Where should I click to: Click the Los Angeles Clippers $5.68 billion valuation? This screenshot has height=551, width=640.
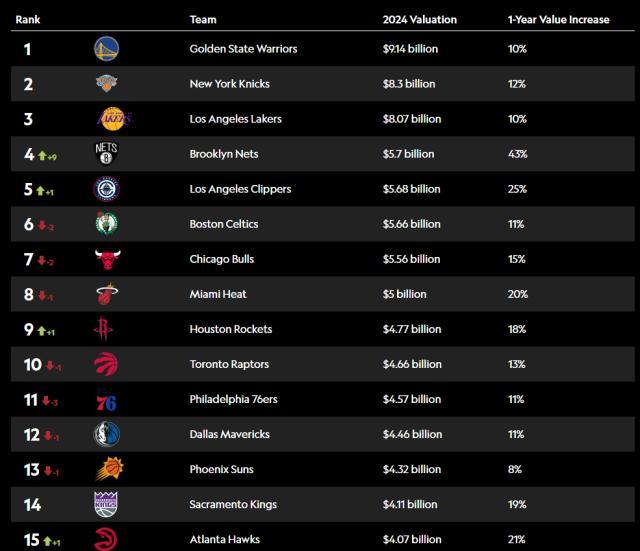(411, 189)
